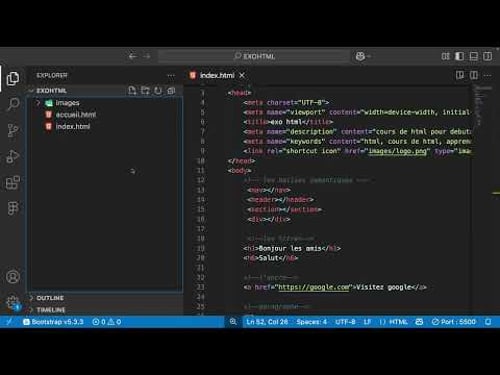Screen dimensions: 500x375
Task: Click Bootstrap v5.3.3 in status bar
Action: click(x=53, y=322)
